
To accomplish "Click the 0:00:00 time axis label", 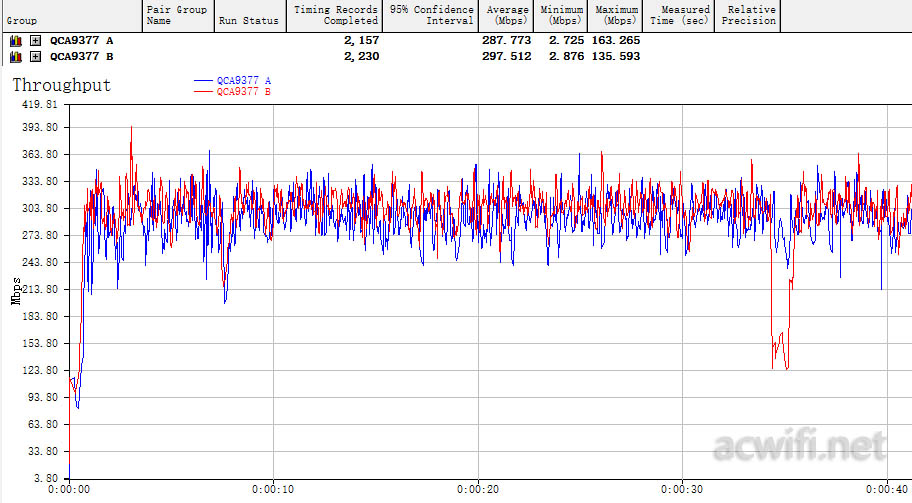I will tap(69, 490).
